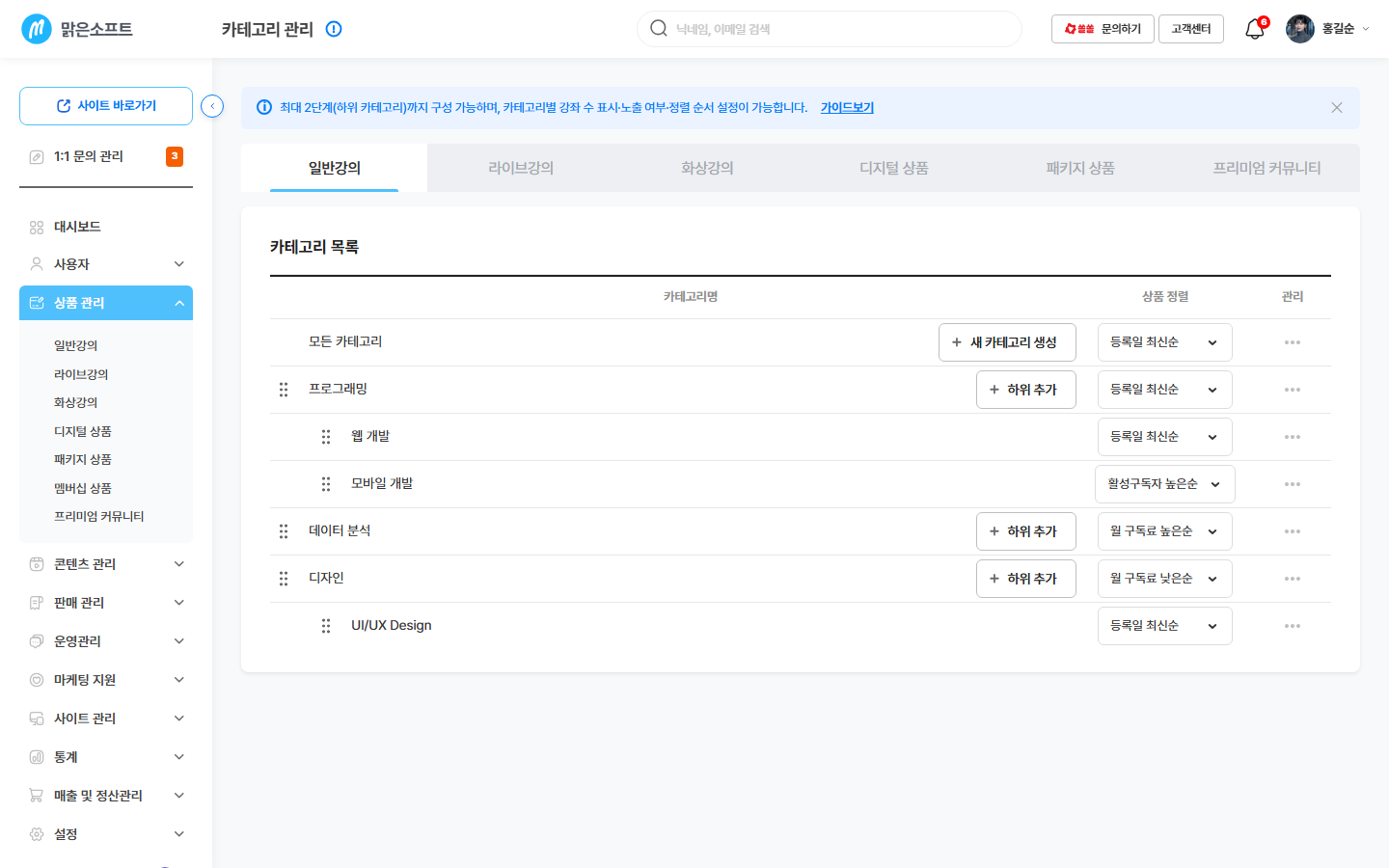Switch to the 일반강의 tab
Image resolution: width=1389 pixels, height=868 pixels.
click(x=334, y=168)
